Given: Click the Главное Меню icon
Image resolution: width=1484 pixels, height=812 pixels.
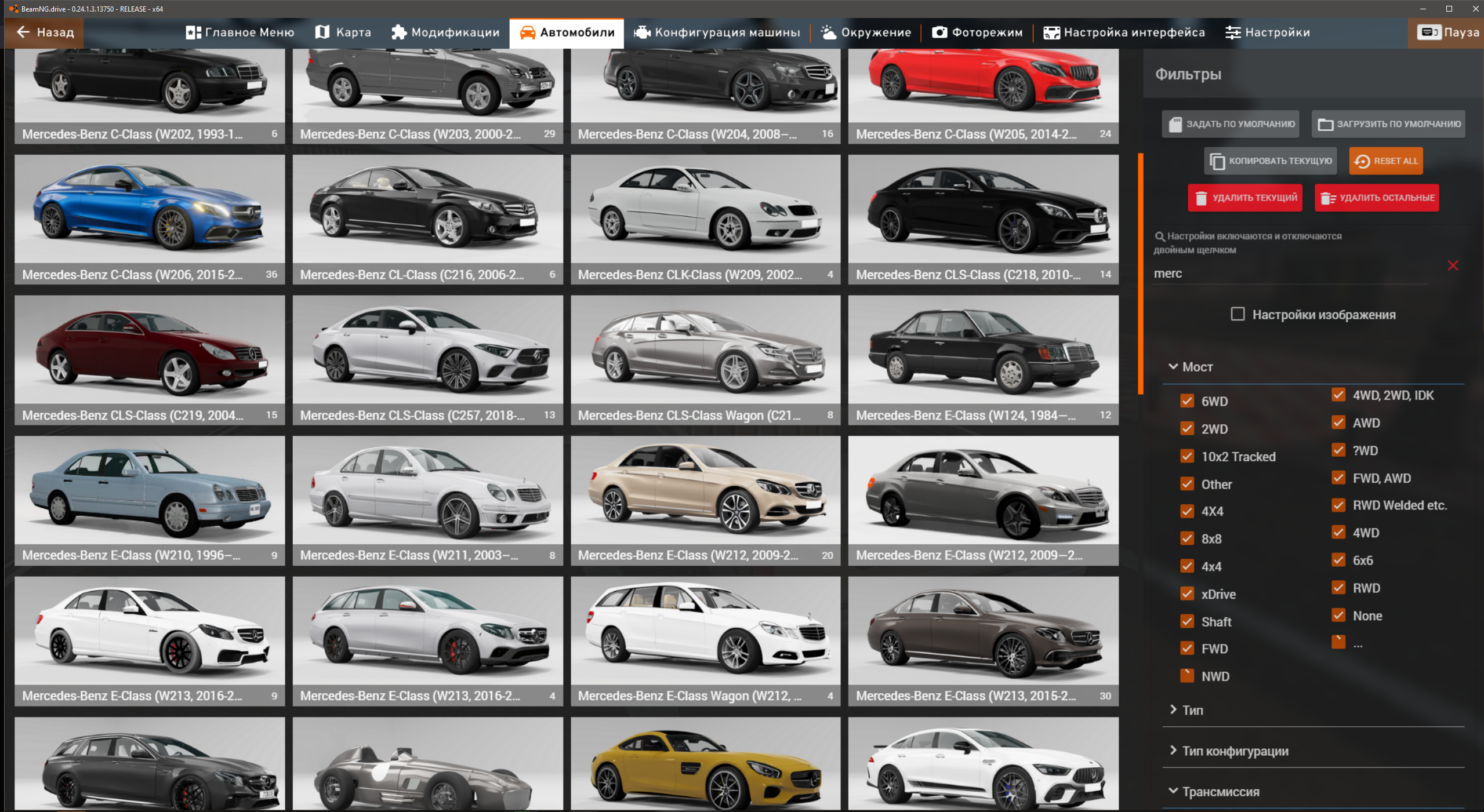Looking at the screenshot, I should (193, 32).
